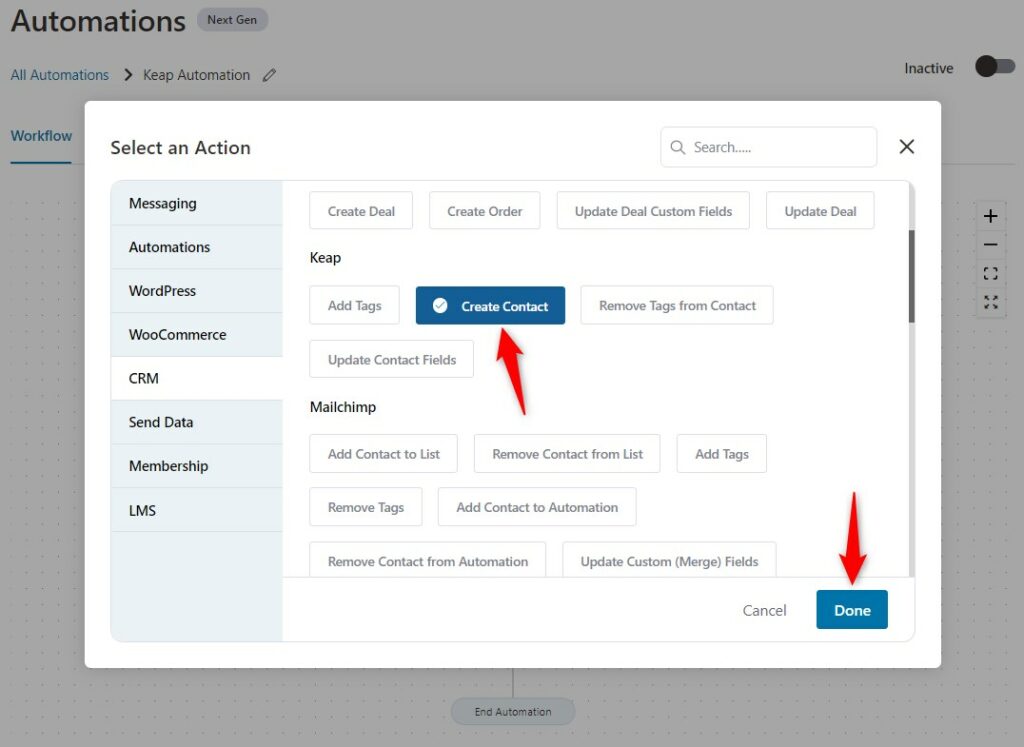Zoom out the workflow canvas
The image size is (1024, 747).
[x=990, y=245]
